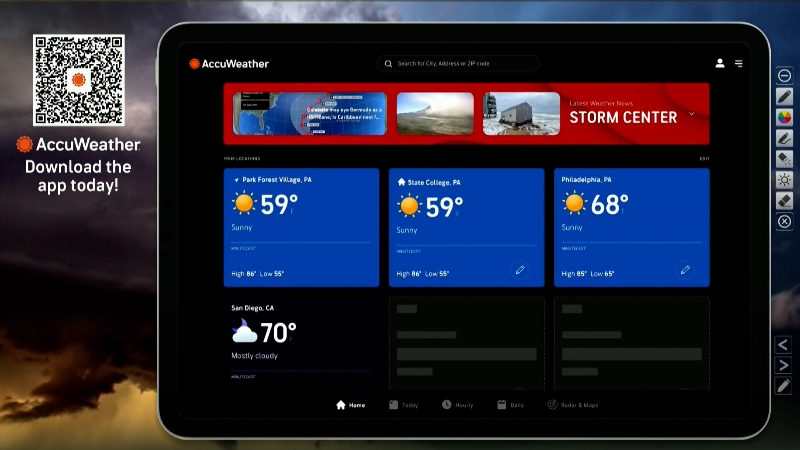
Task: Click the current location arrow icon
Action: point(236,180)
